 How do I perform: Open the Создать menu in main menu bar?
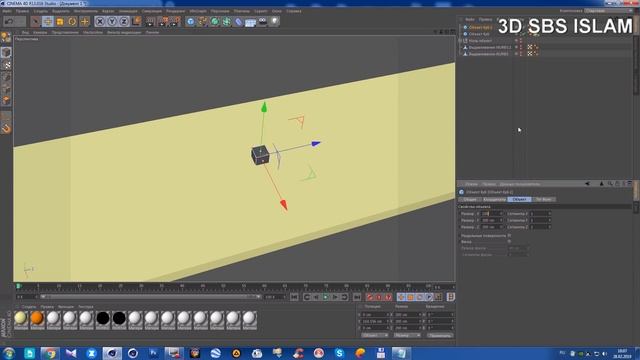(40, 11)
